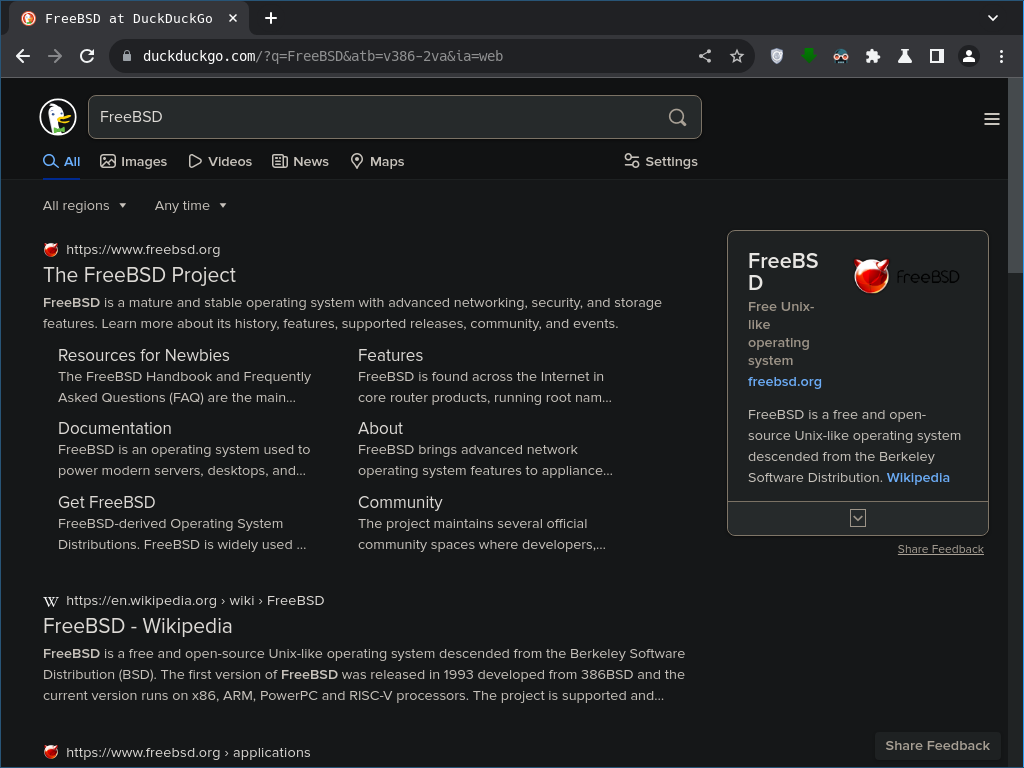1024x768 pixels.
Task: Click the Wikipedia favicon in search results
Action: [x=50, y=600]
